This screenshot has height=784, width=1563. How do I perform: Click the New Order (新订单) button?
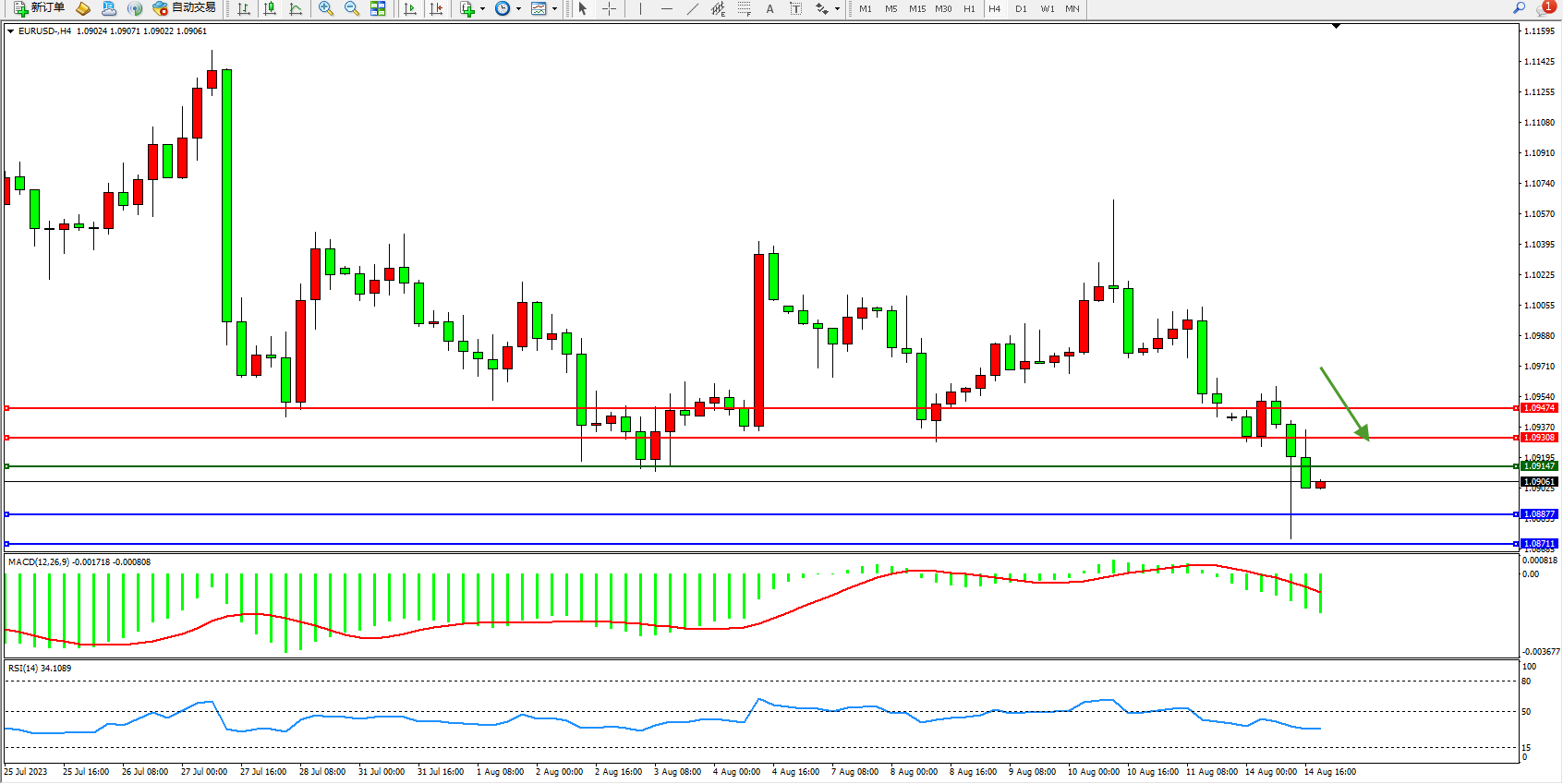pos(39,8)
